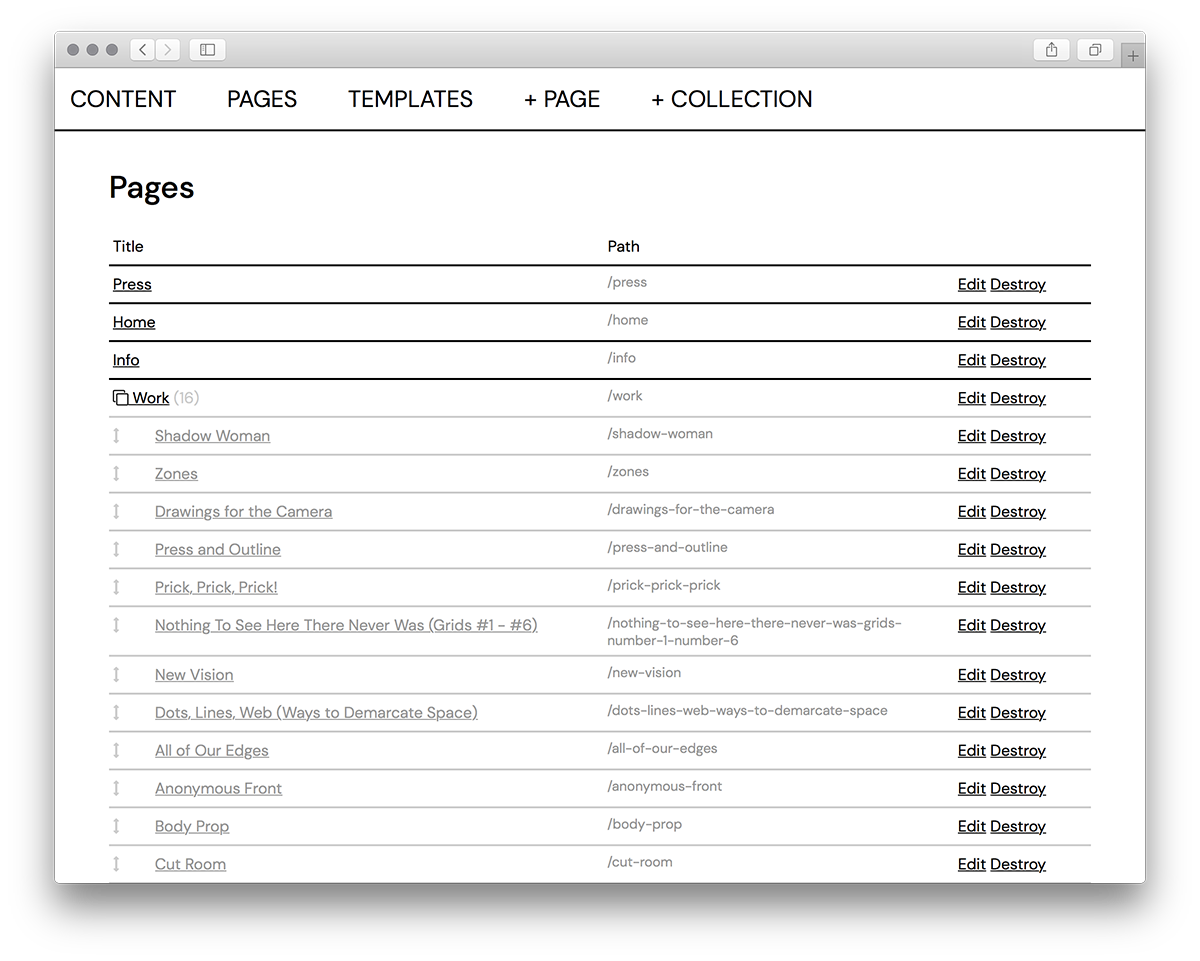The height and width of the screenshot is (961, 1200).
Task: Click the reorder handle for Cut Room
Action: click(116, 864)
